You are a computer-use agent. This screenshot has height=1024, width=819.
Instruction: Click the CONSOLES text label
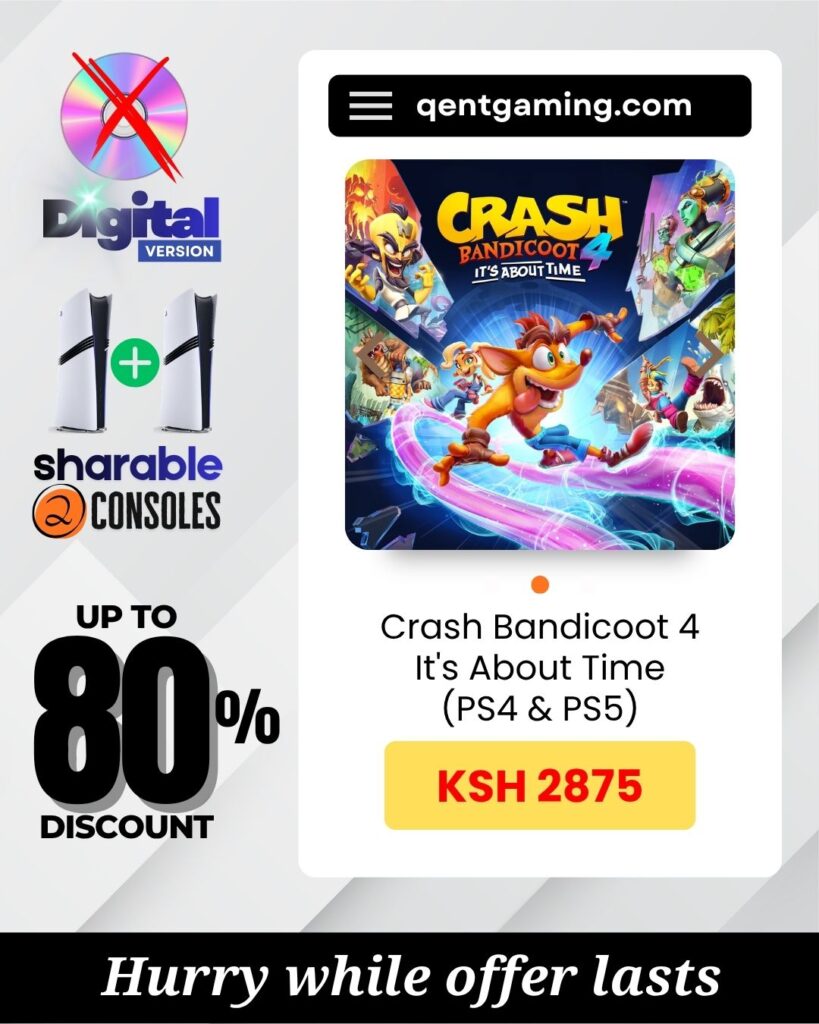coord(155,511)
